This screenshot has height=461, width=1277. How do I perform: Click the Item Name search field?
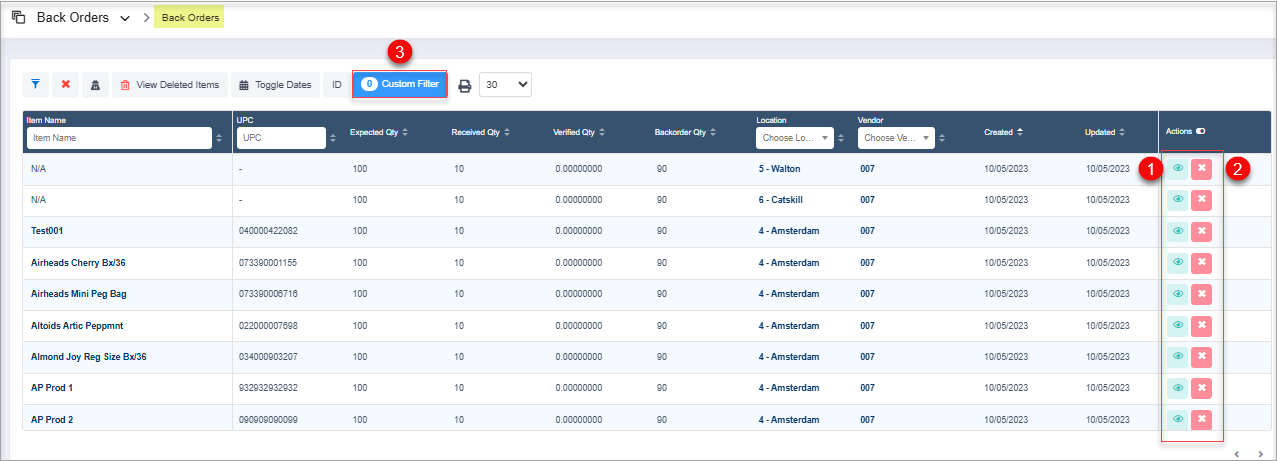119,138
